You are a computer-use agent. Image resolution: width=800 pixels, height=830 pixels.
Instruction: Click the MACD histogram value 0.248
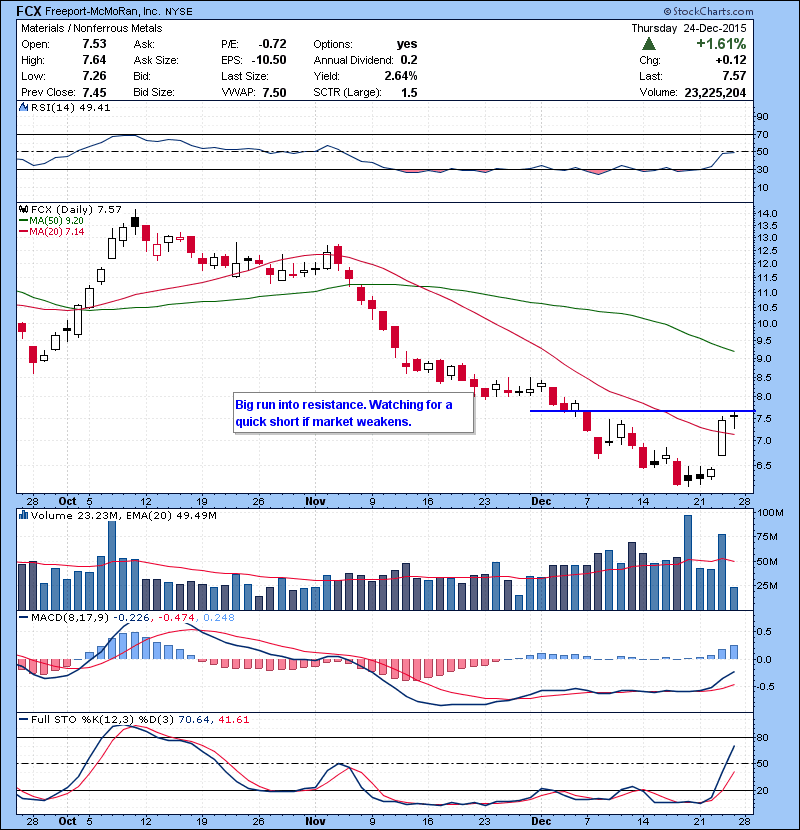click(x=219, y=617)
